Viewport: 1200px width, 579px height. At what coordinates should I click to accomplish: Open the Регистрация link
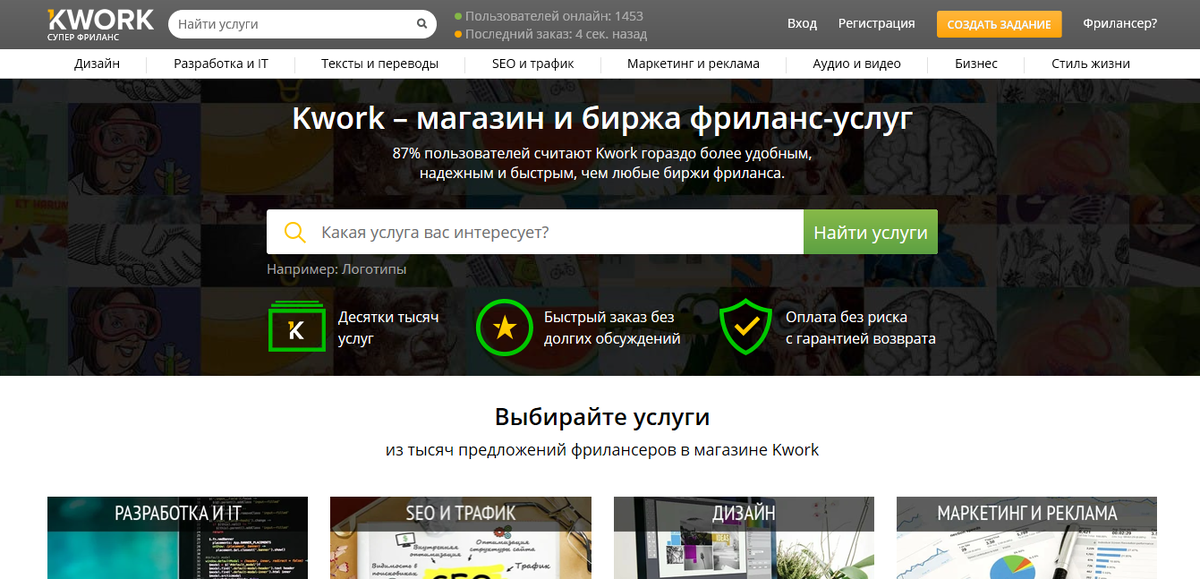click(x=876, y=24)
